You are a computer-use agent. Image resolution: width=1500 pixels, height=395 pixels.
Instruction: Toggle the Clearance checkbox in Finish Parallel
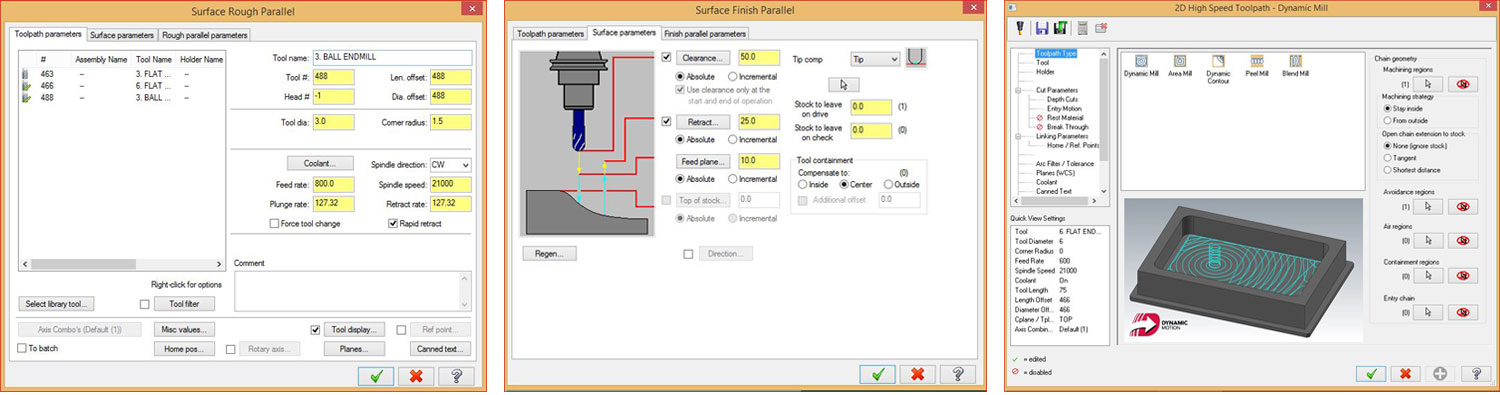[667, 57]
